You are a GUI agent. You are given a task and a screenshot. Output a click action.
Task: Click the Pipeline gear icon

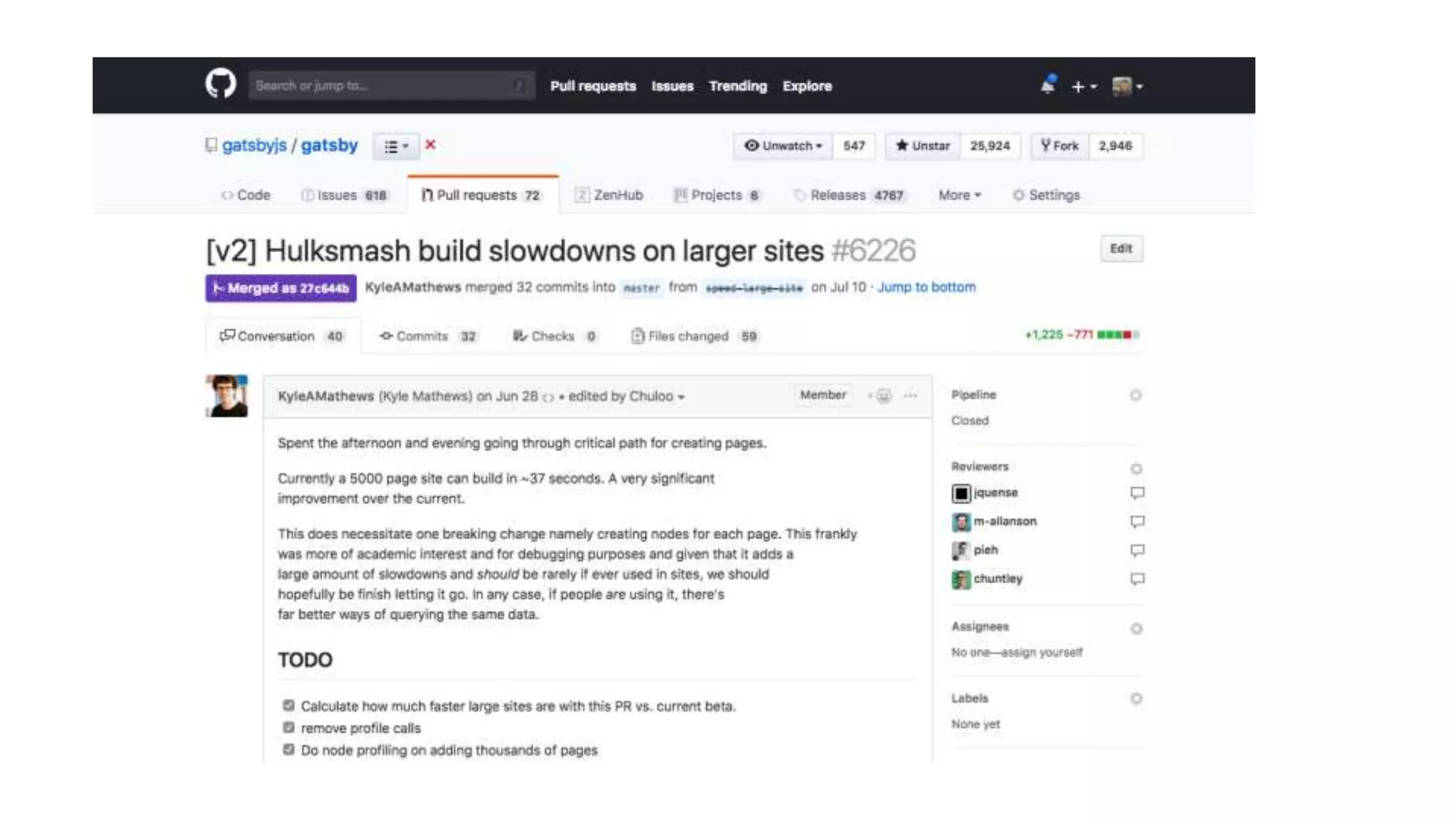tap(1135, 395)
